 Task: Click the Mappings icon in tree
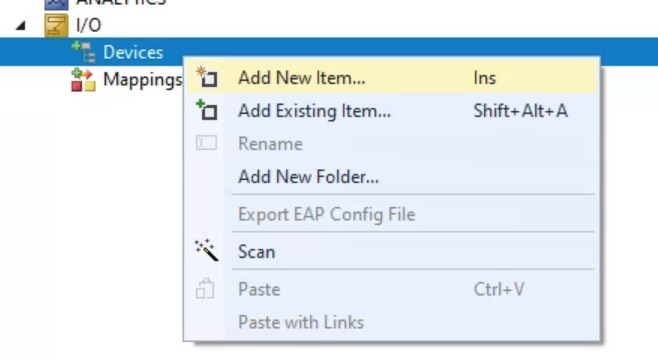(83, 80)
